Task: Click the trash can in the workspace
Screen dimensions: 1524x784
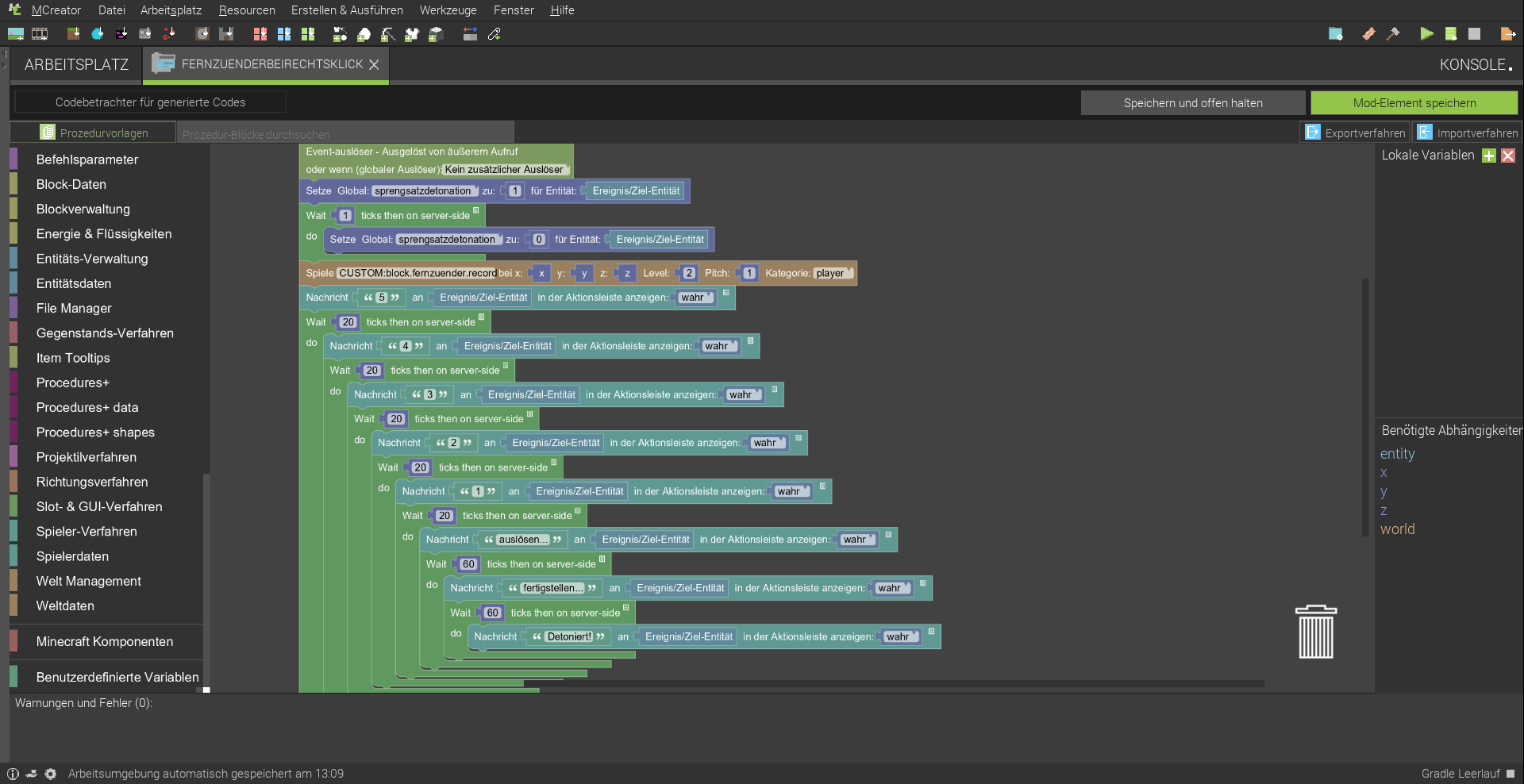Action: click(1315, 632)
